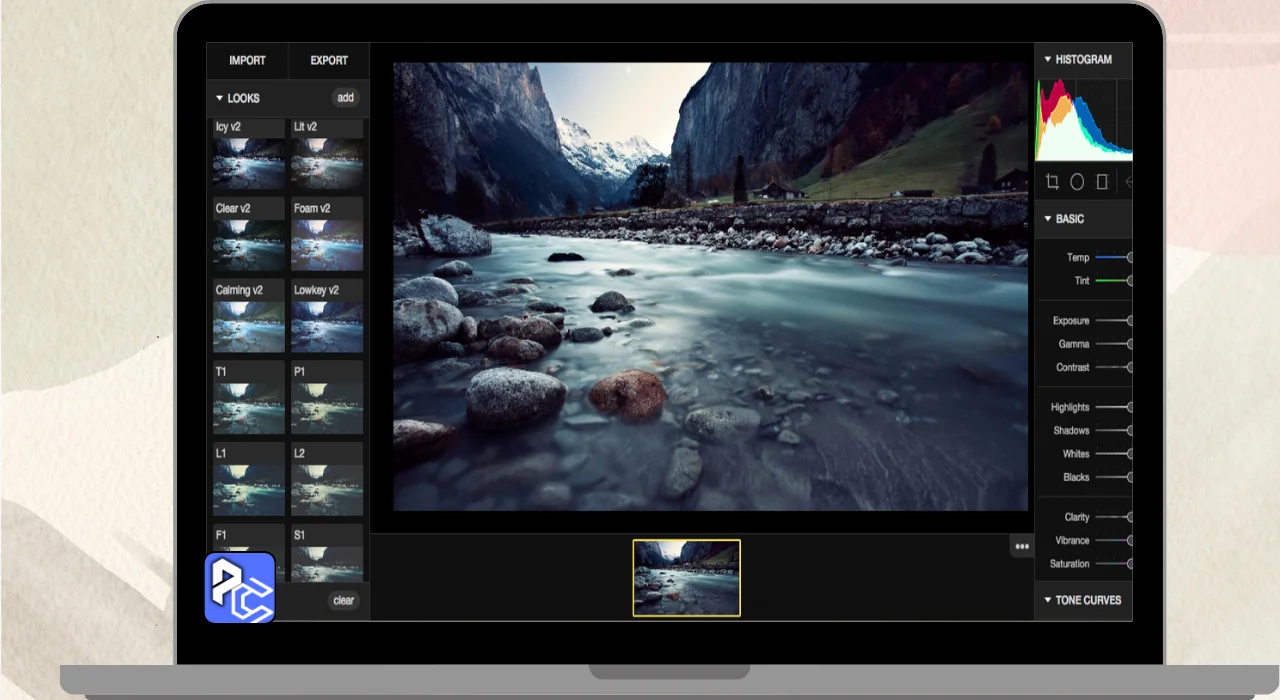
Task: Click the Saturation slider handle
Action: click(1129, 564)
